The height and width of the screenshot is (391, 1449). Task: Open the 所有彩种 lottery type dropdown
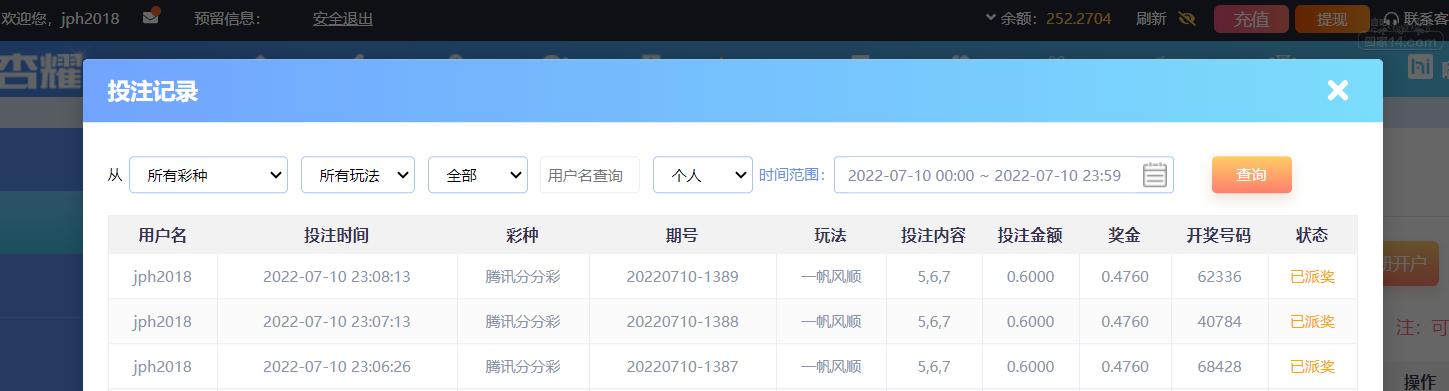(x=208, y=175)
